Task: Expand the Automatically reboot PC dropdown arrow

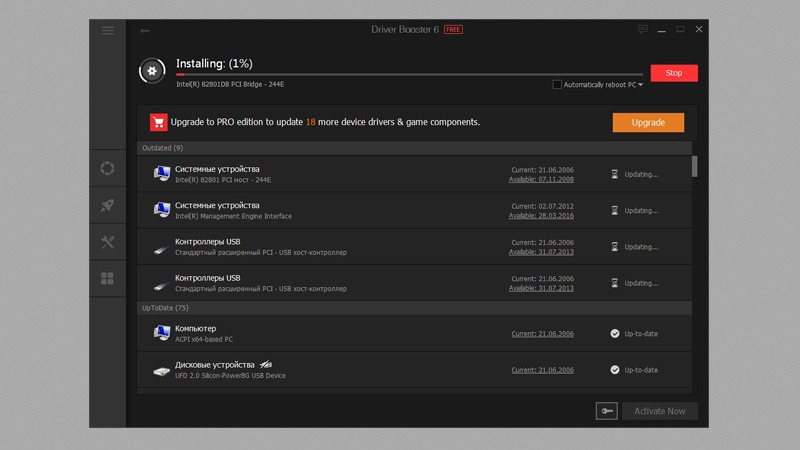Action: (640, 85)
